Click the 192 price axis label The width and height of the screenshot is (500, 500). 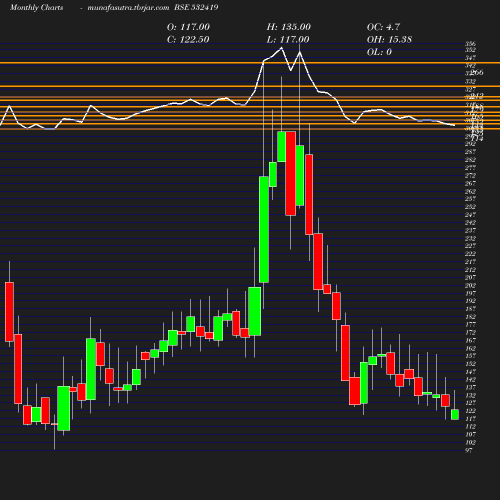[470, 301]
